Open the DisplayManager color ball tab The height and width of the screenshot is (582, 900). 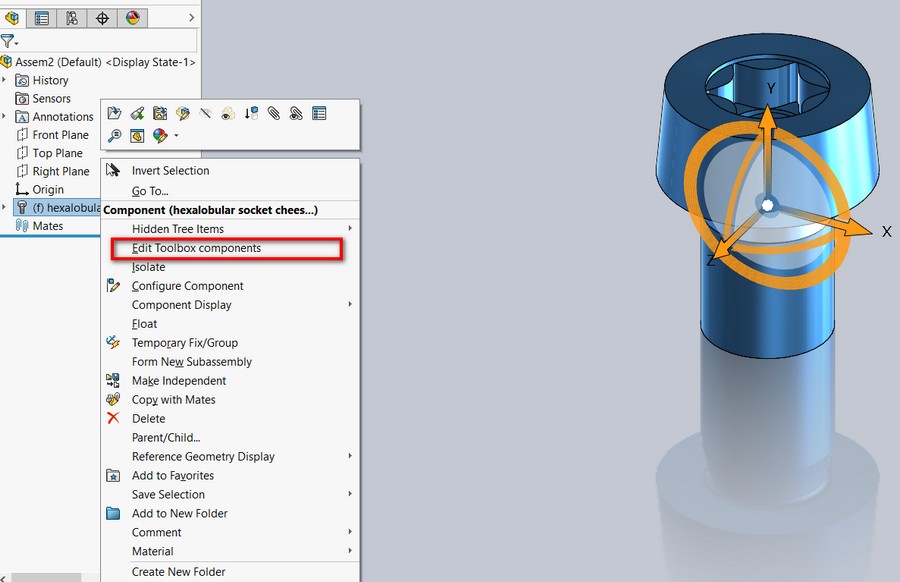[x=133, y=18]
